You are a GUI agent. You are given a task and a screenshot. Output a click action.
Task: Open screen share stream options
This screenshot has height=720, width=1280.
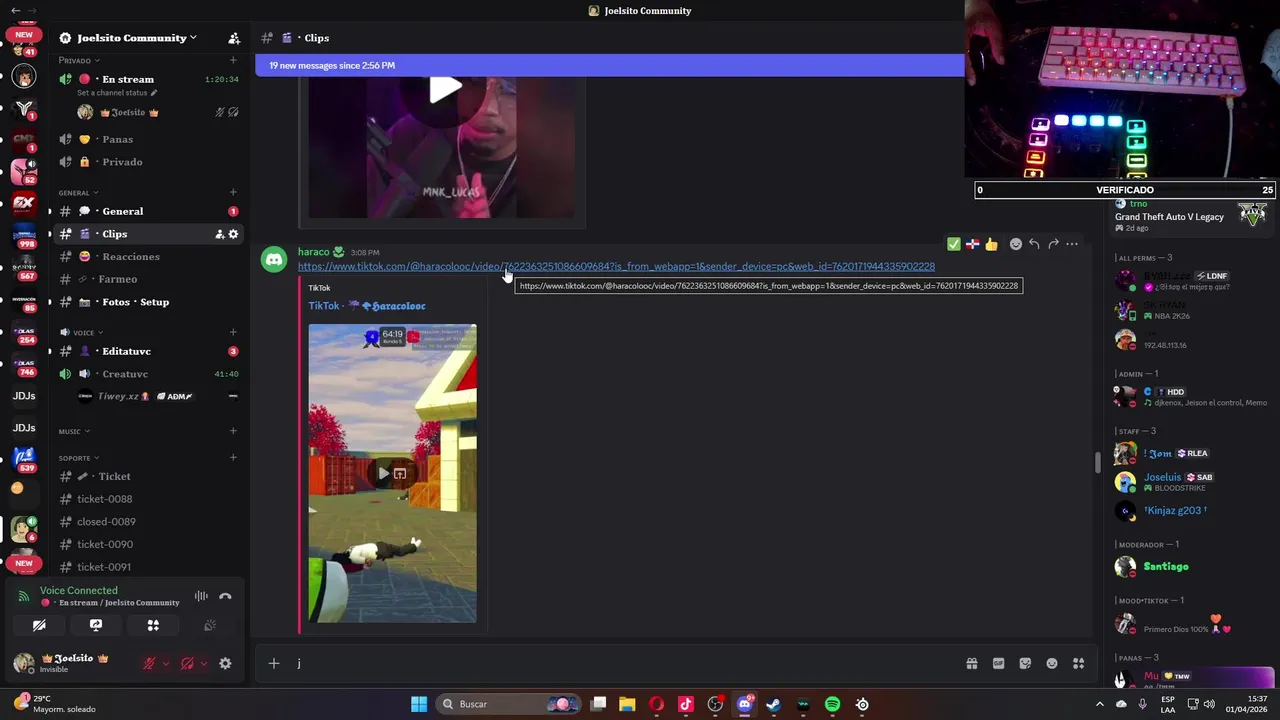96,625
